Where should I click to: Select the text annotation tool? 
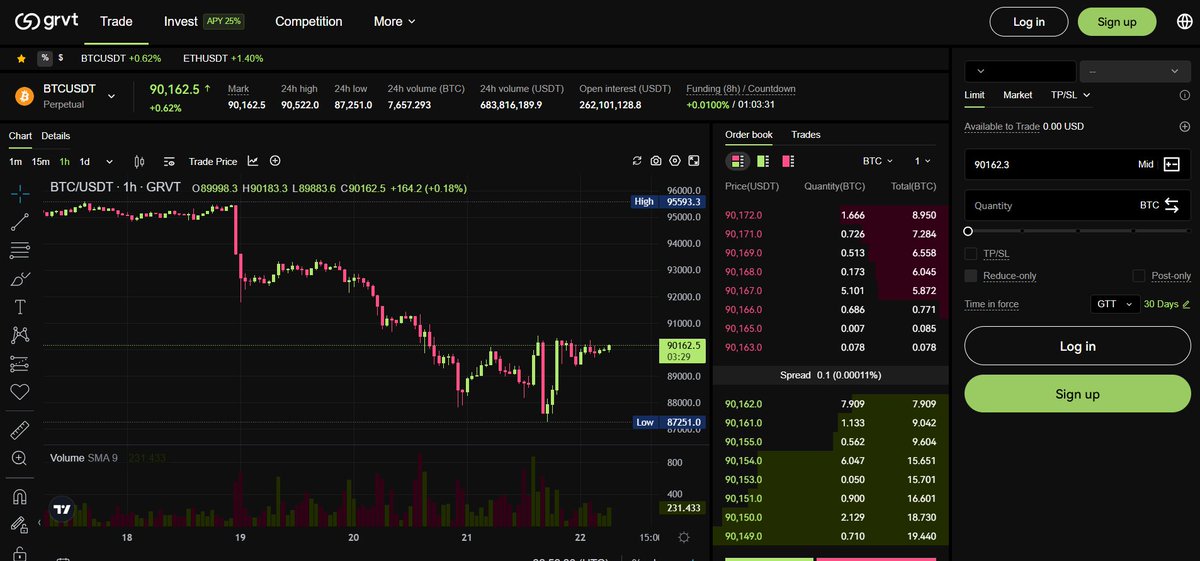tap(20, 307)
